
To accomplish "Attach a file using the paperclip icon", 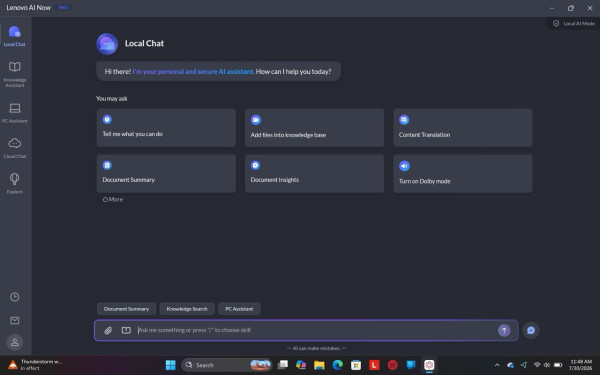I will 108,330.
